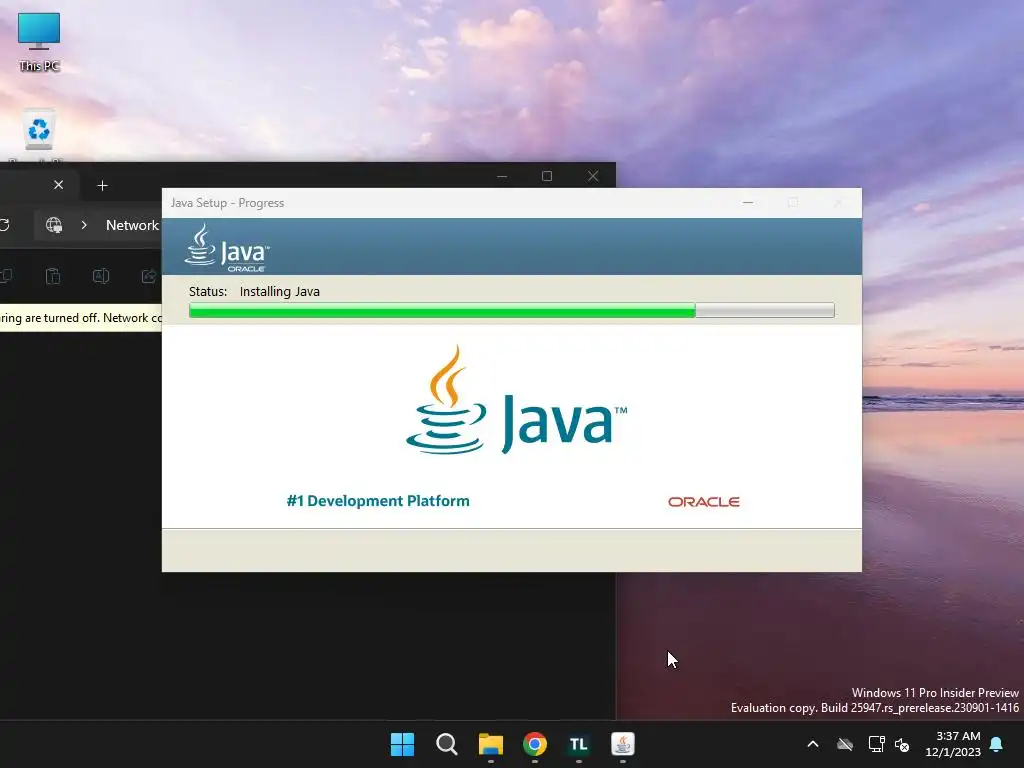Click the Share icon in the Explorer toolbar
Viewport: 1024px width, 768px height.
click(x=149, y=276)
